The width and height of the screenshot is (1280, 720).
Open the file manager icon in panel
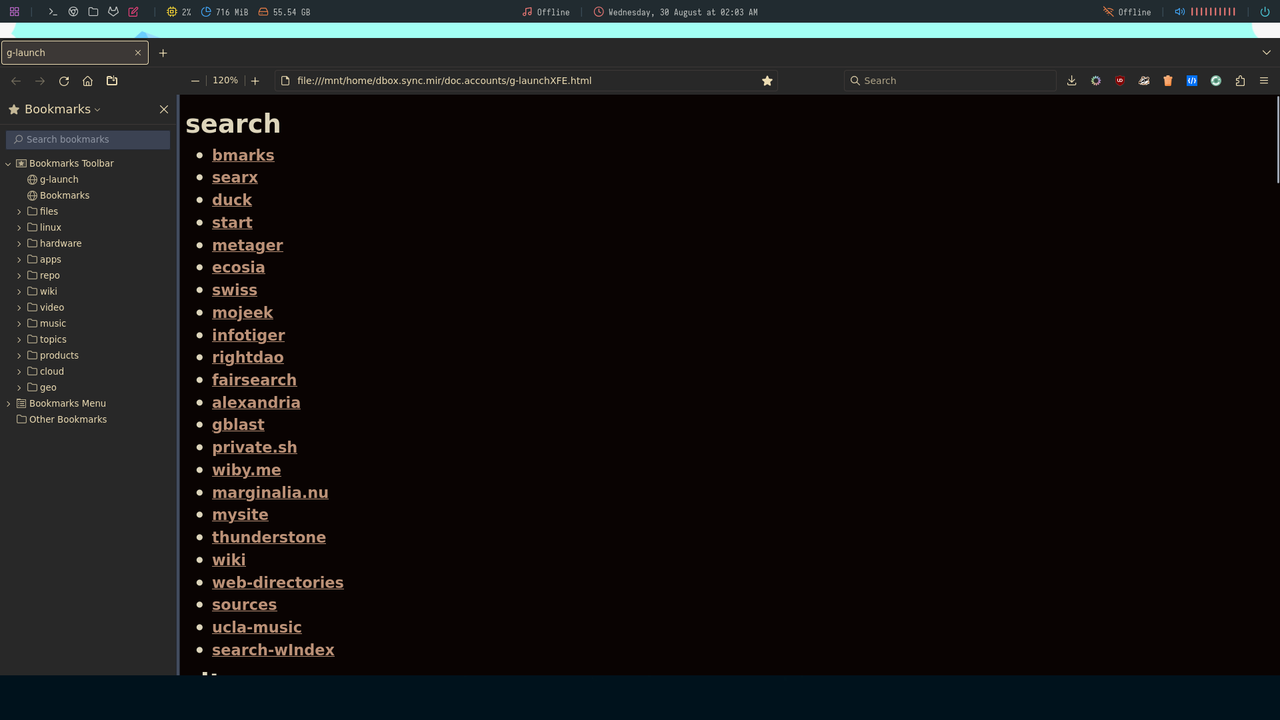[x=93, y=12]
